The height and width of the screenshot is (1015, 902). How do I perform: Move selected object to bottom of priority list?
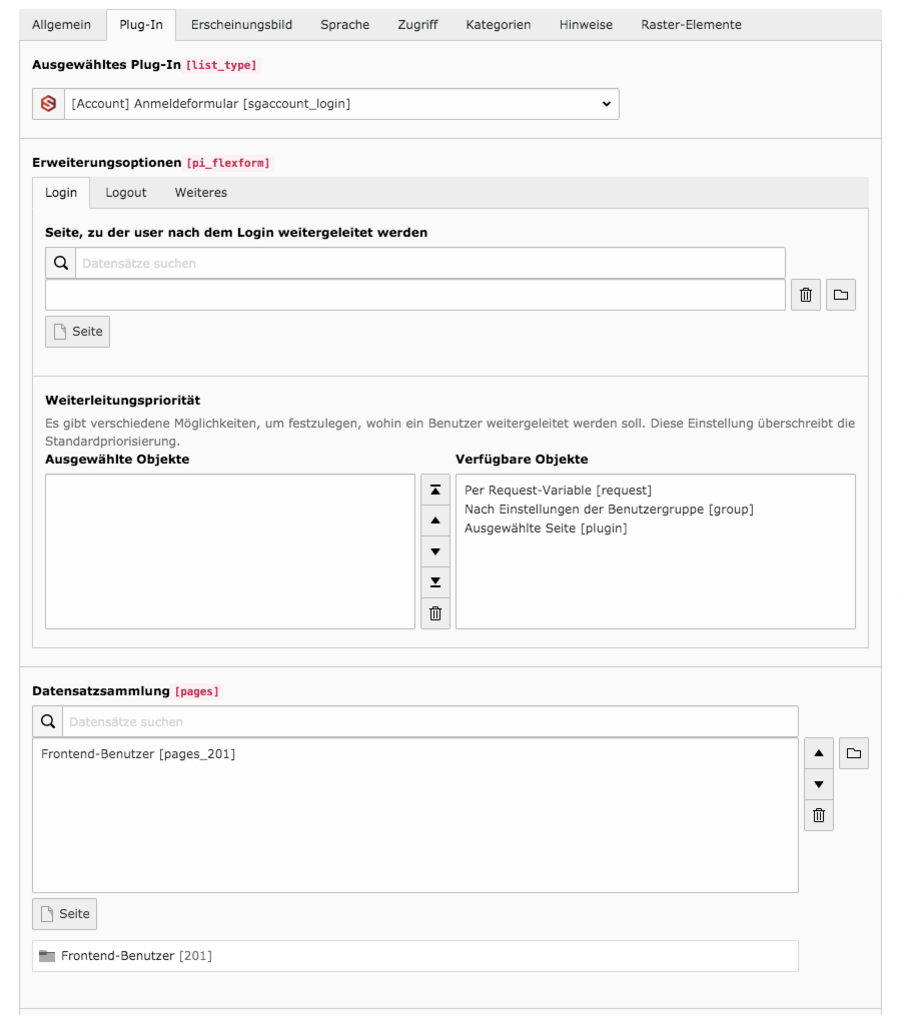(x=434, y=578)
